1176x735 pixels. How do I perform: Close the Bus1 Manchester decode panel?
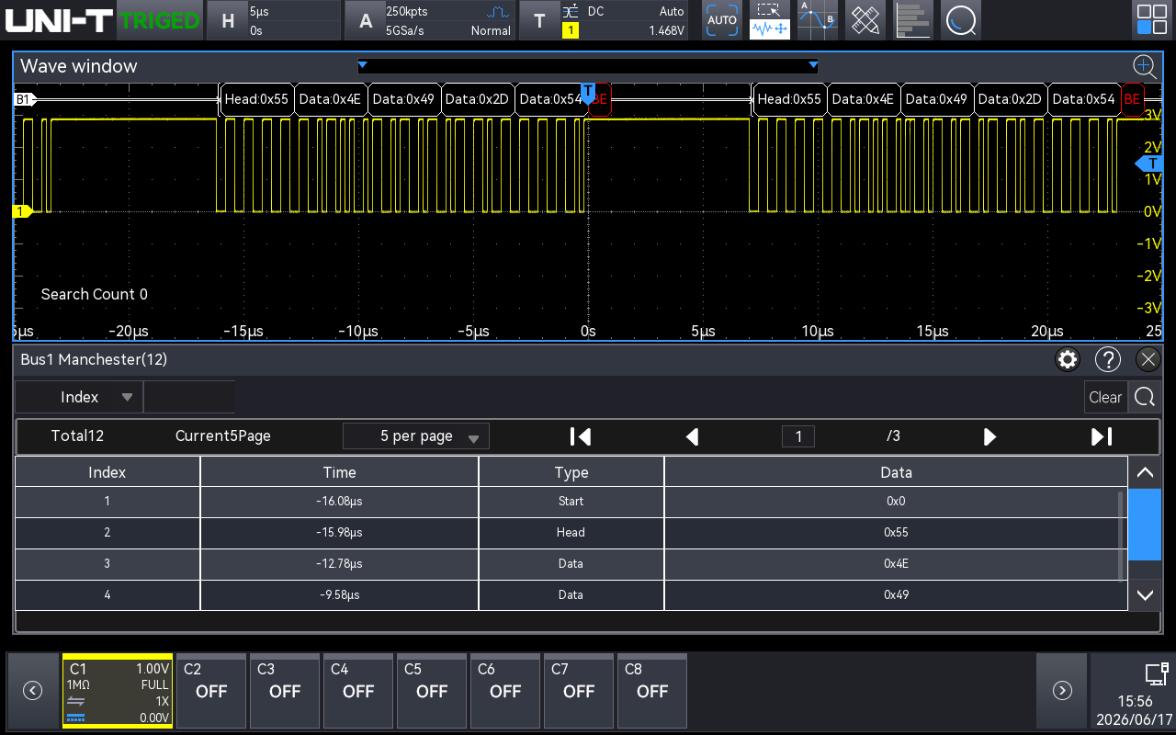1148,360
